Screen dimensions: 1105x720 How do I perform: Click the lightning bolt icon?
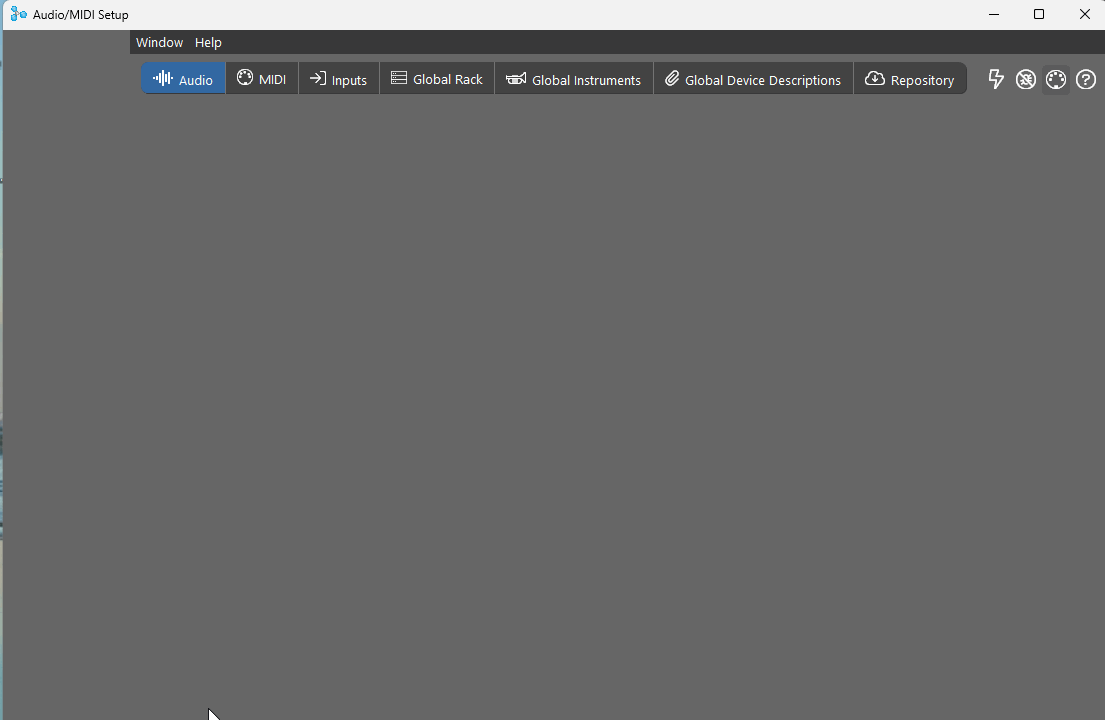[x=996, y=79]
